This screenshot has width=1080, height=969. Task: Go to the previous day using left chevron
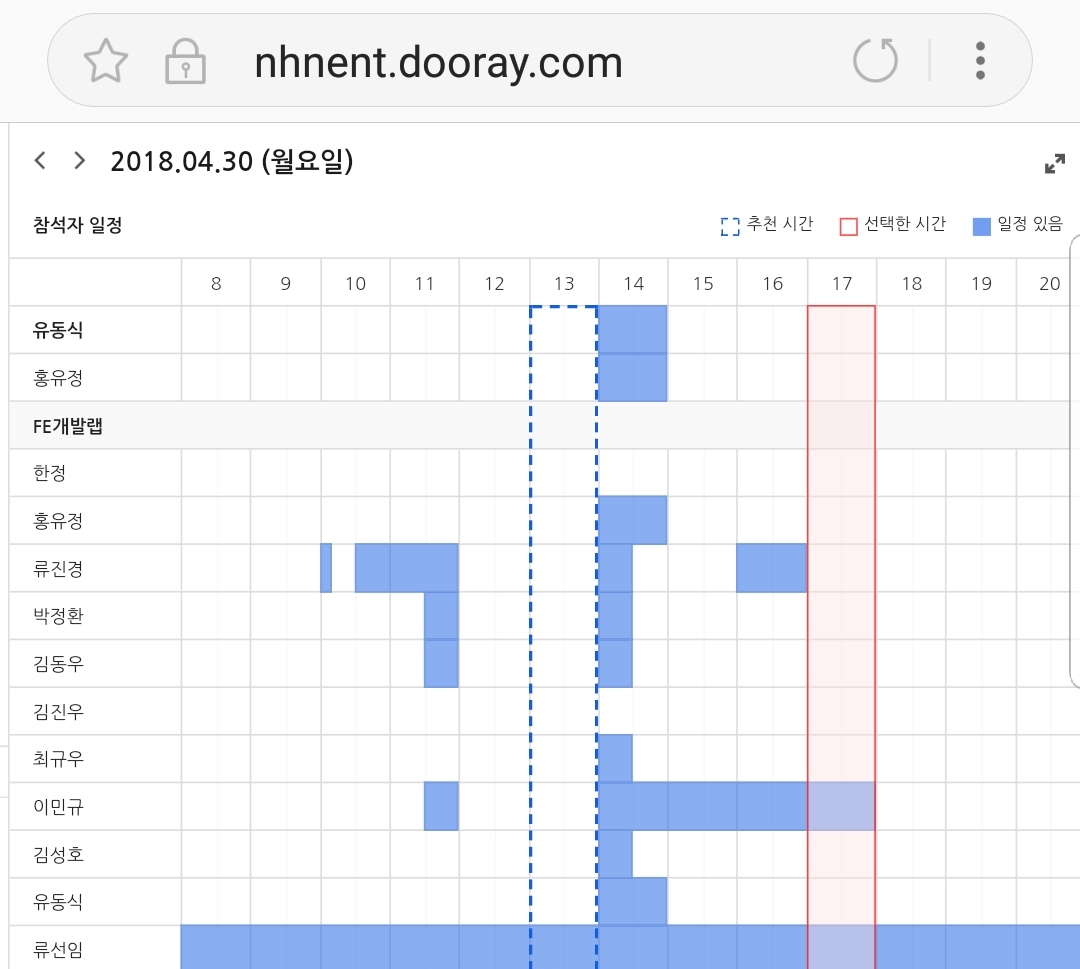(39, 160)
